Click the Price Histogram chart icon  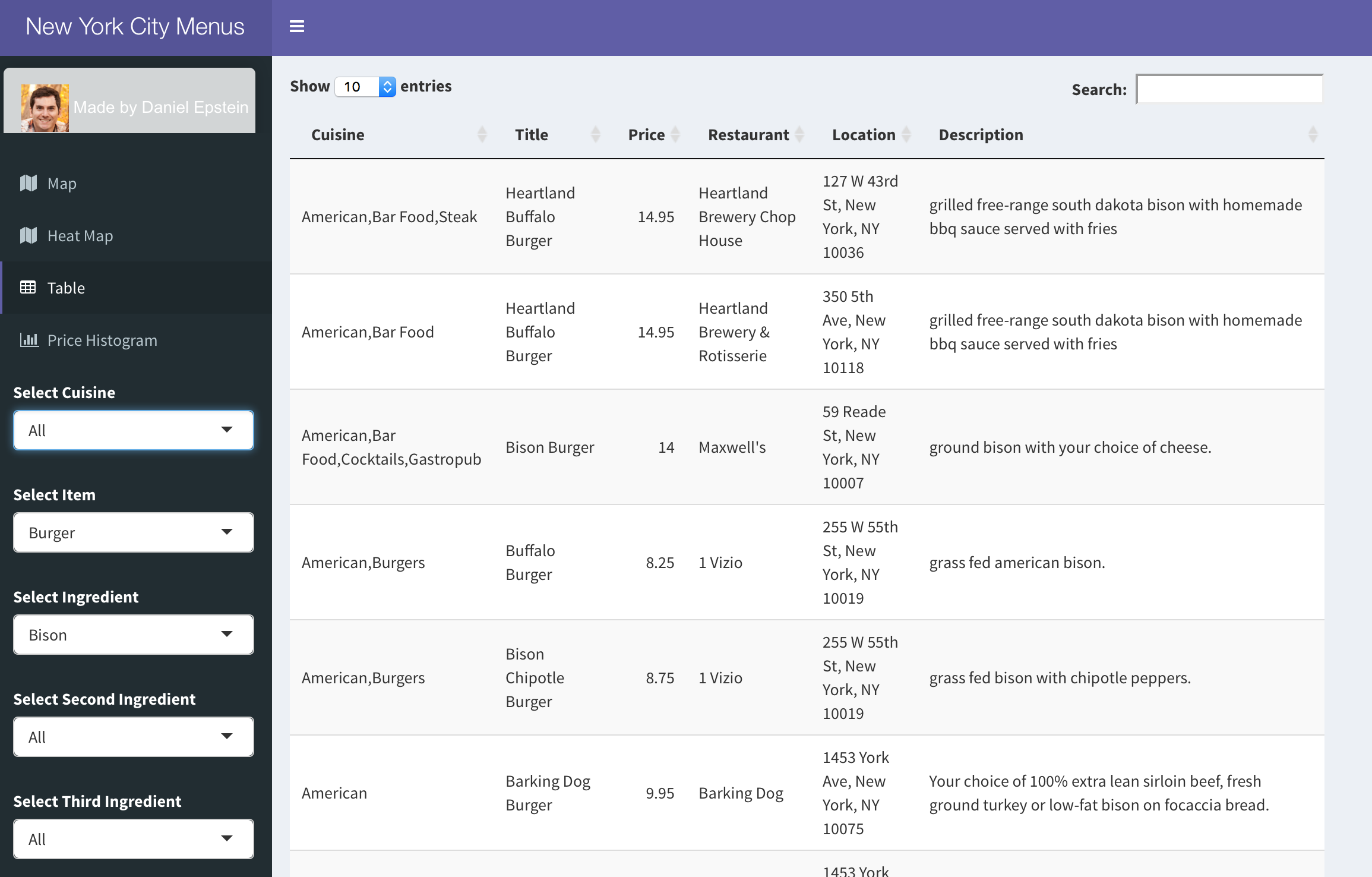point(29,340)
